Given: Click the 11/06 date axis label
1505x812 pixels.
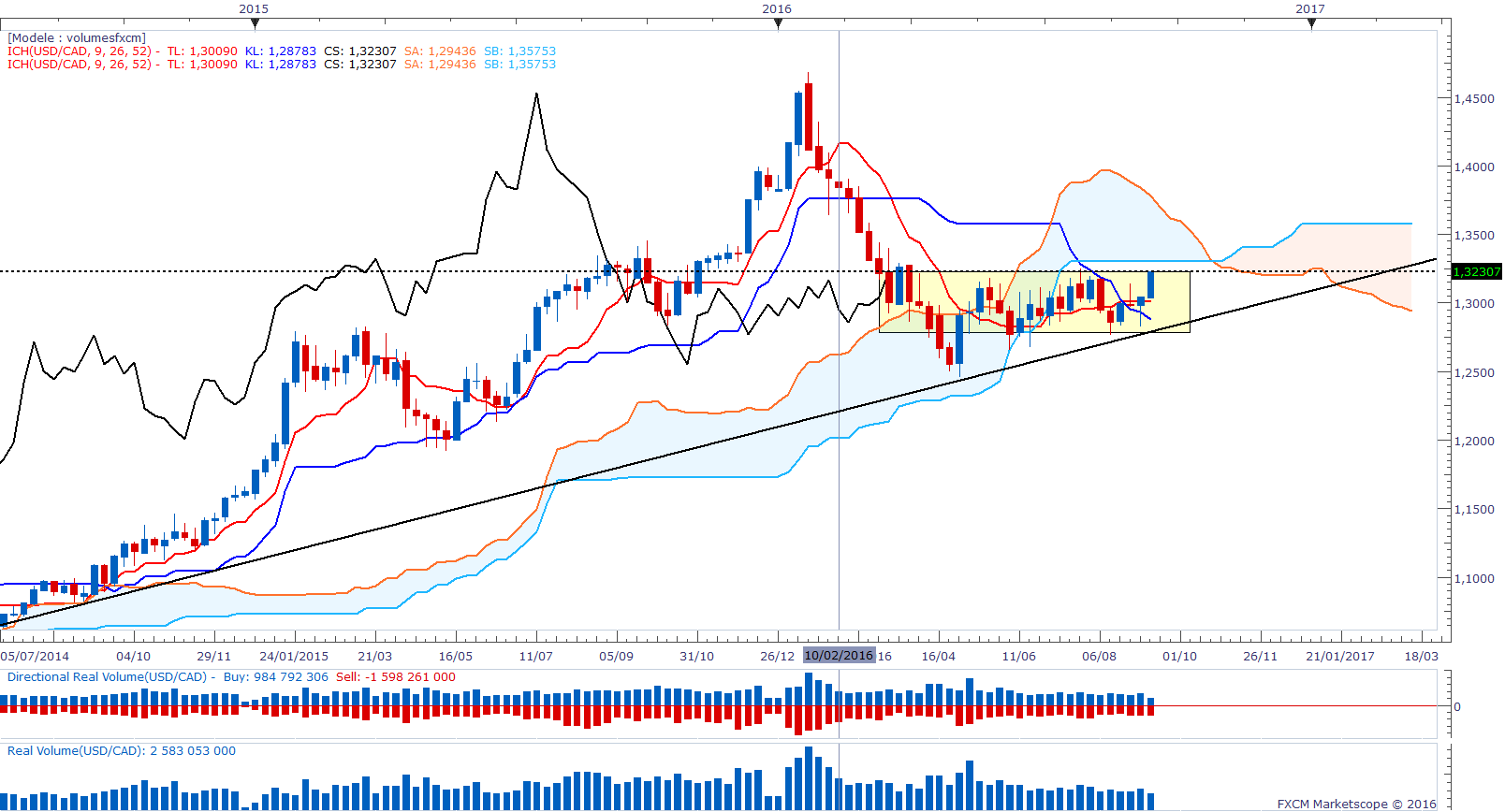Looking at the screenshot, I should pos(1018,657).
